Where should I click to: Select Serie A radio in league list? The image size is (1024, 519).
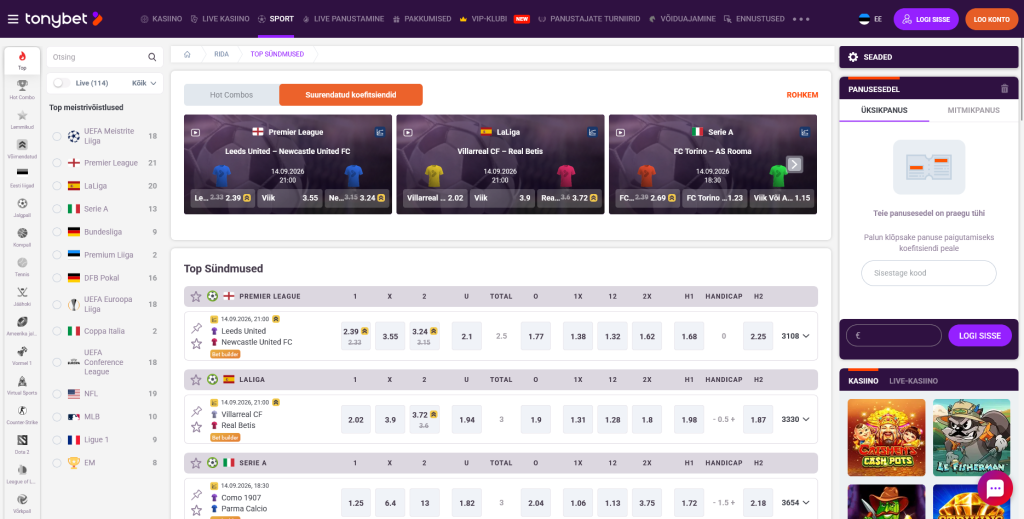point(57,209)
